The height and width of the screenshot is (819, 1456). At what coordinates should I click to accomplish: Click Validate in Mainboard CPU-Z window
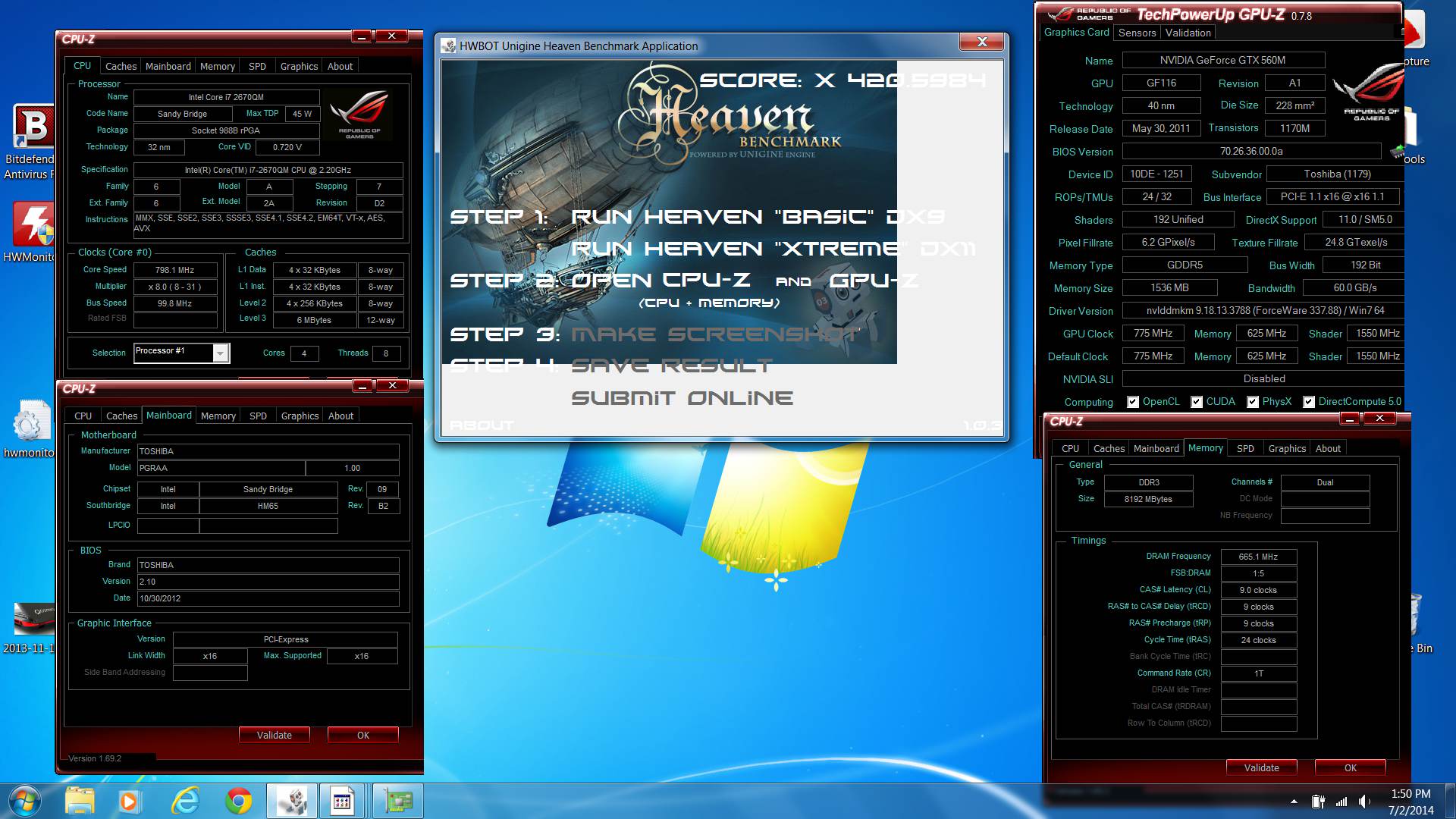click(x=275, y=735)
